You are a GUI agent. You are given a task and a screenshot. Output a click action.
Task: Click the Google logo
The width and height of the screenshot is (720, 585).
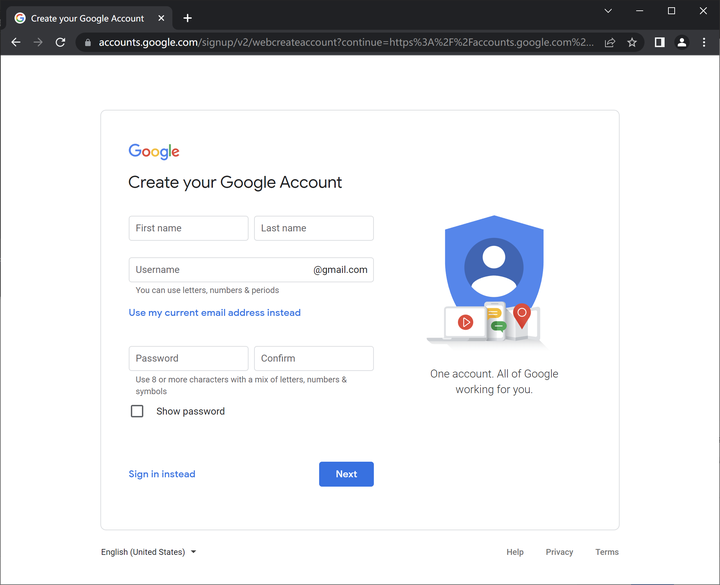point(154,152)
